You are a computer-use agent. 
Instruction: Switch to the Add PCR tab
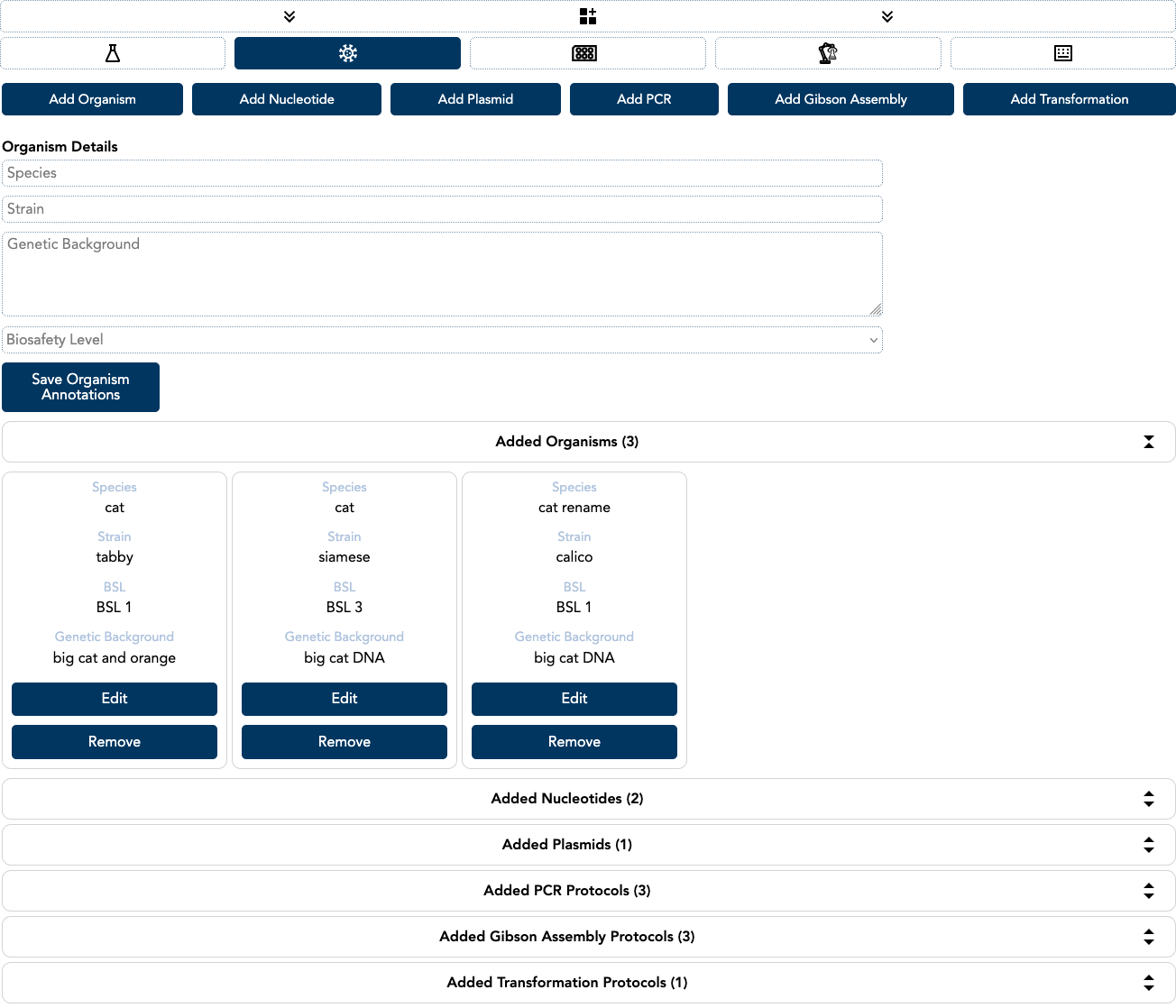644,99
